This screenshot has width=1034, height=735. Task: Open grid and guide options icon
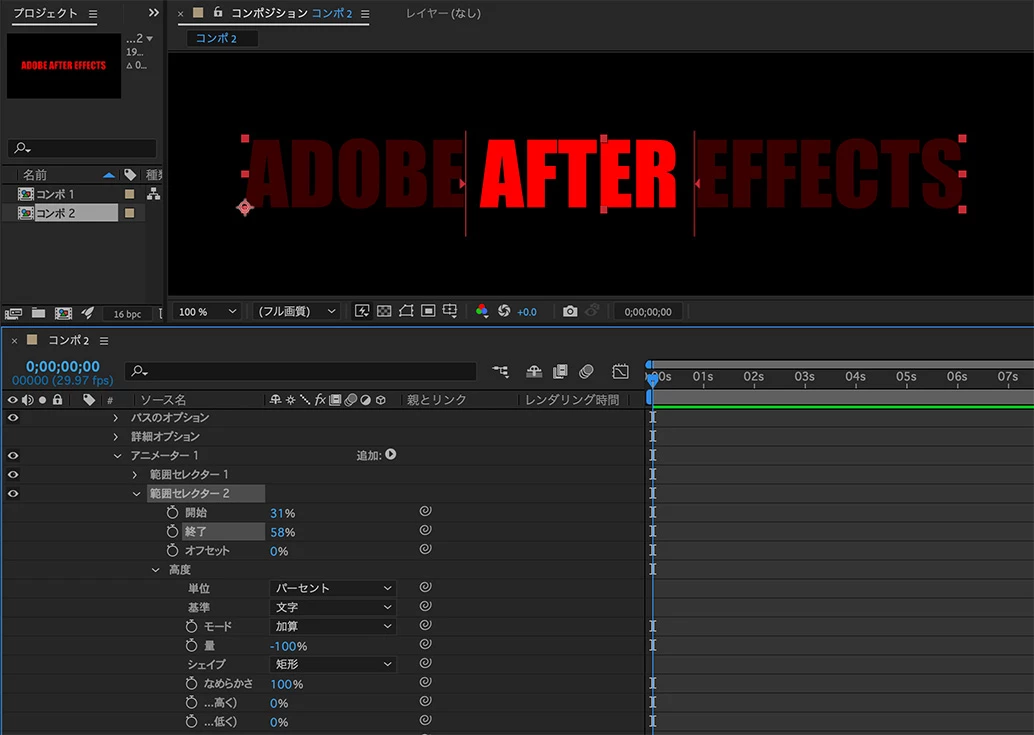[450, 311]
